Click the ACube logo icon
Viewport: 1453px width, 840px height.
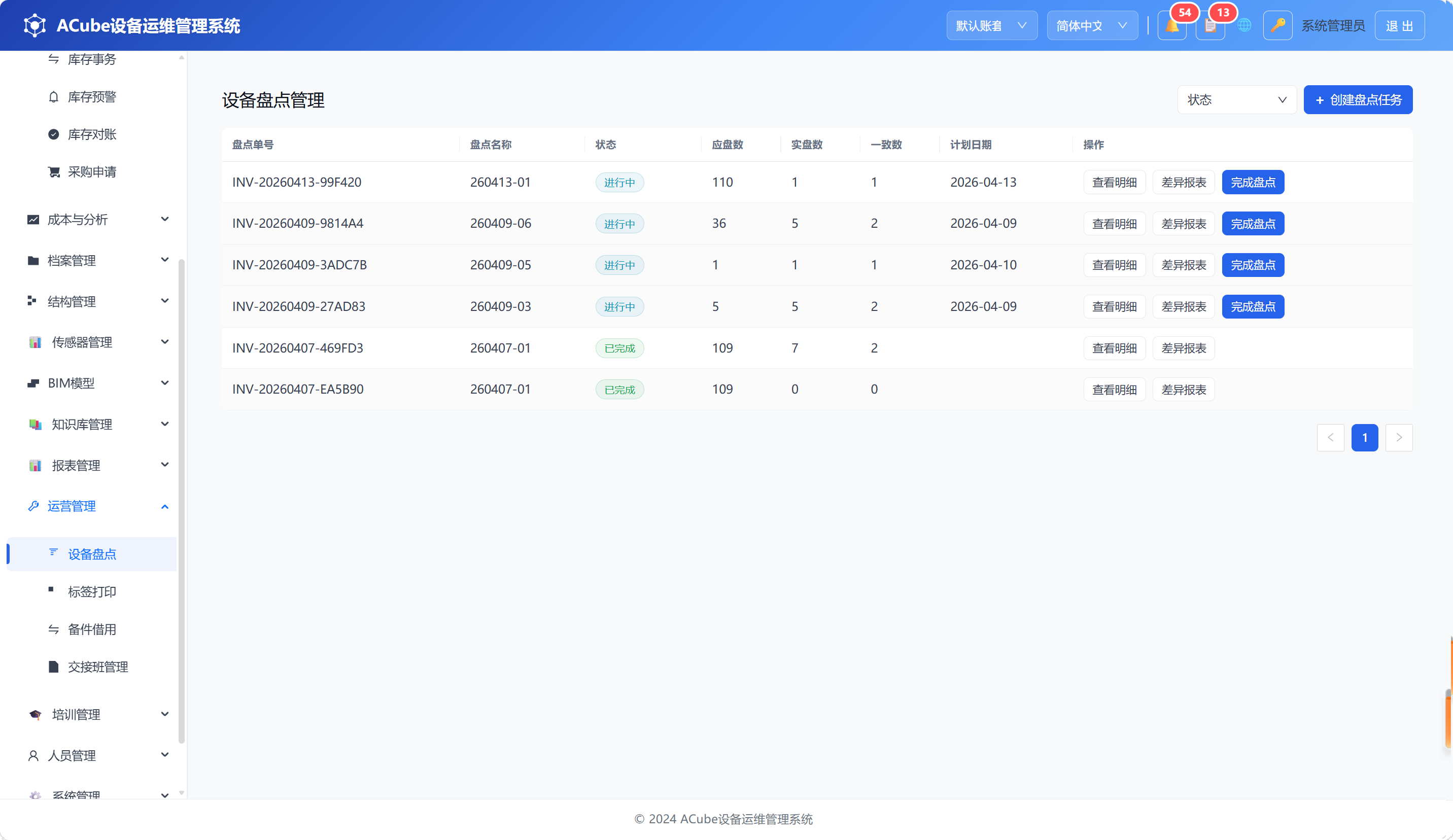click(x=34, y=25)
